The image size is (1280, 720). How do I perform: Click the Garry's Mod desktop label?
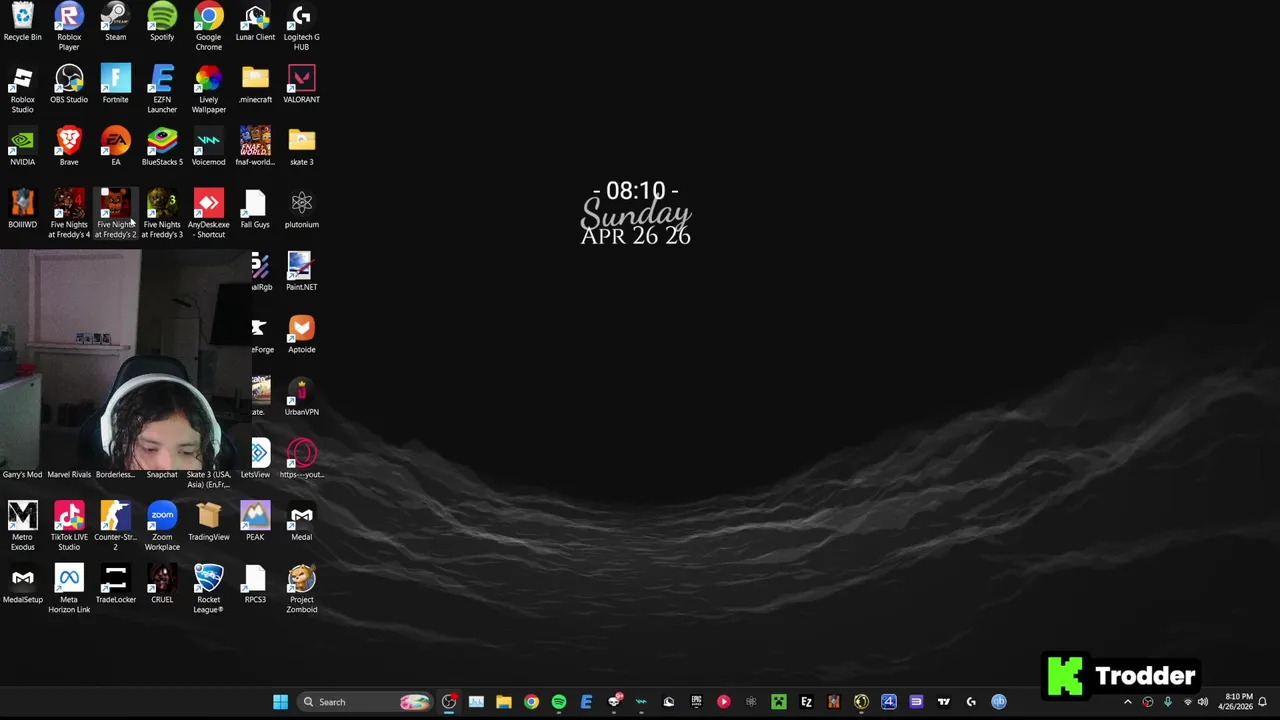22,474
